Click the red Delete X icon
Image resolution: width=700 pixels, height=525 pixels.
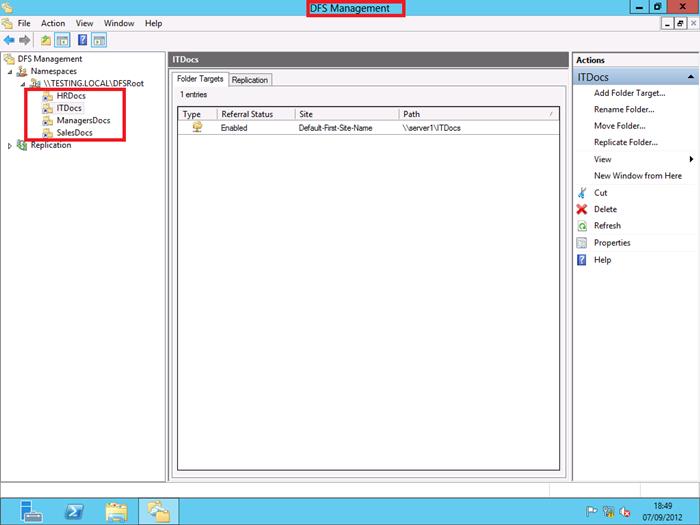click(582, 209)
